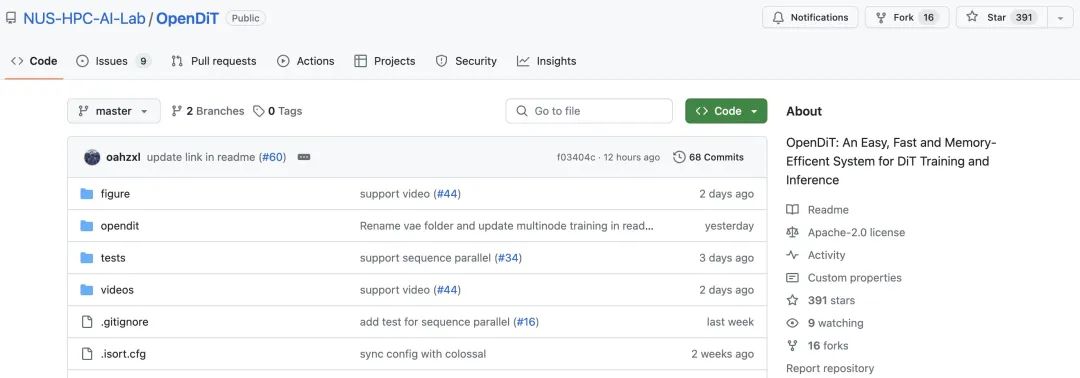The width and height of the screenshot is (1080, 378).
Task: Click the tags icon beside 0 Tags
Action: 259,111
